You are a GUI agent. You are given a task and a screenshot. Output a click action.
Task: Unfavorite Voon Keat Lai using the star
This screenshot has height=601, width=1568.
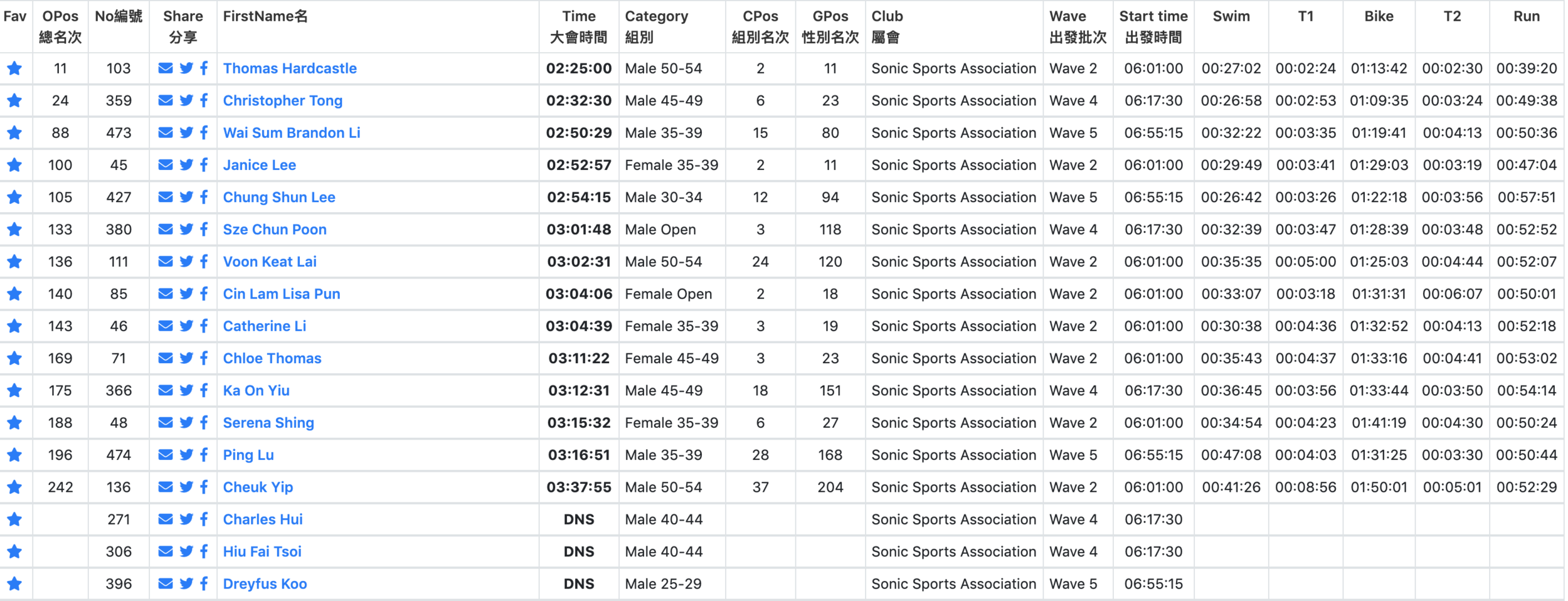click(14, 262)
